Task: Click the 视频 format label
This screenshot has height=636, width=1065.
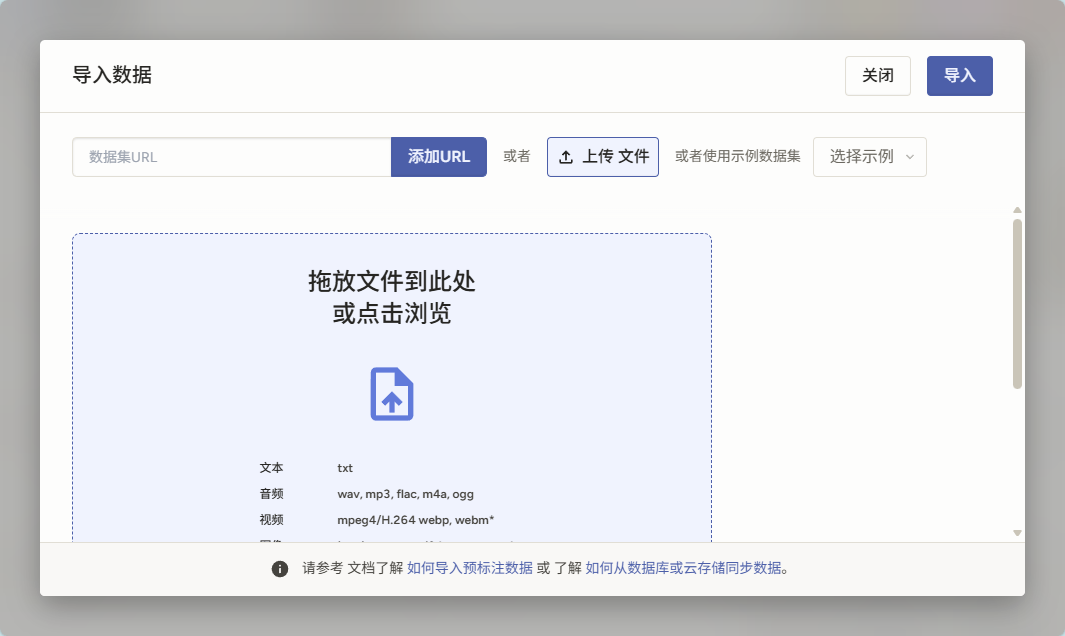Action: tap(271, 519)
